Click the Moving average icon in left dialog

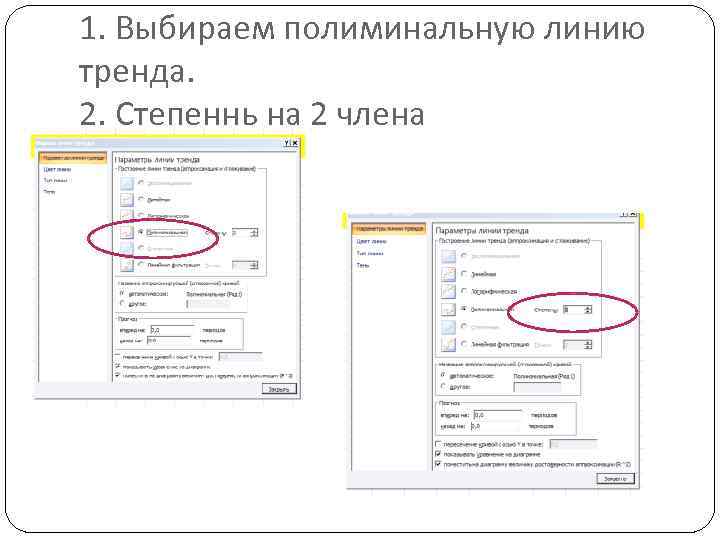pos(127,265)
